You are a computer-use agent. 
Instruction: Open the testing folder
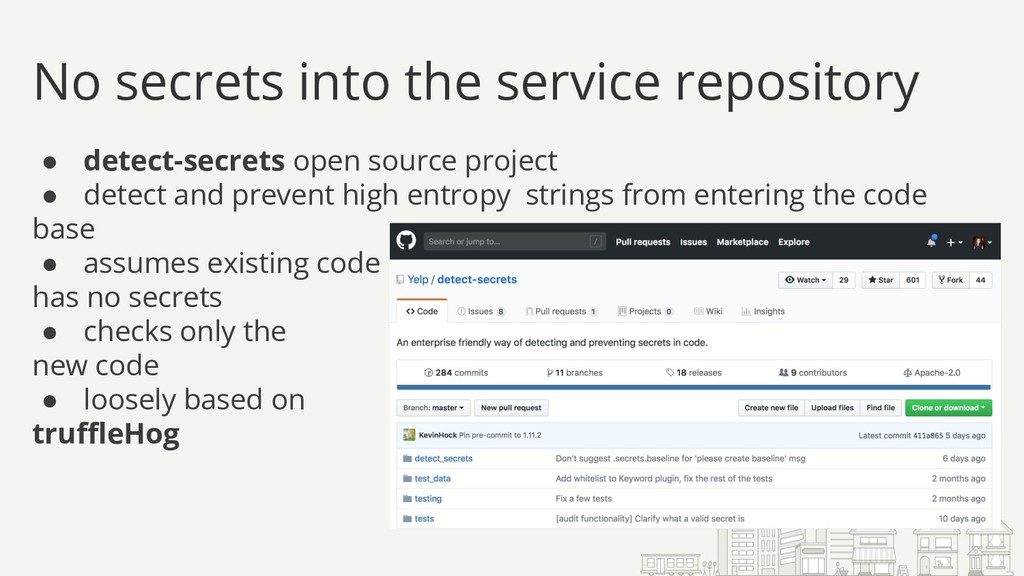pyautogui.click(x=428, y=499)
